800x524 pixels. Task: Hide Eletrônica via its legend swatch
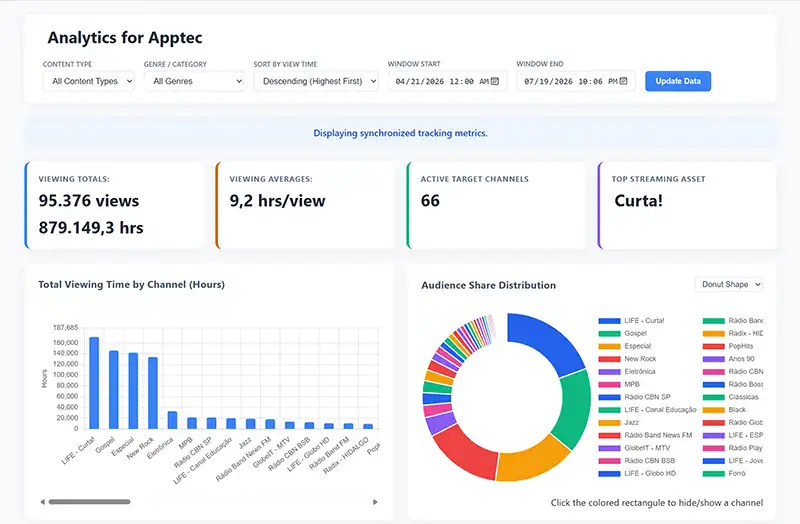click(609, 372)
